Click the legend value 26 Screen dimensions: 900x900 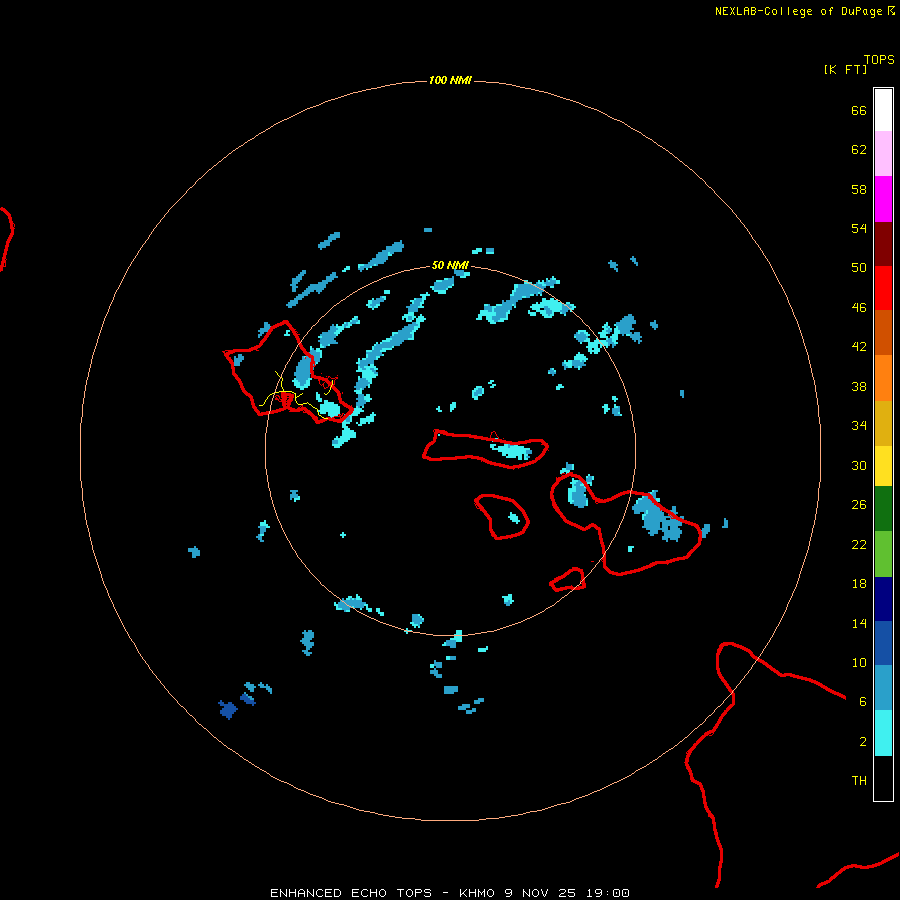pyautogui.click(x=859, y=505)
